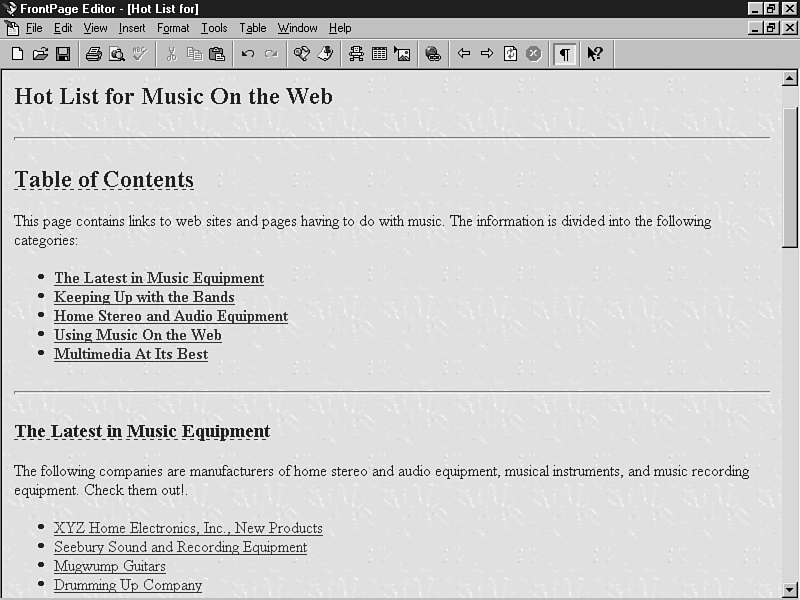Click the Undo arrow icon
The width and height of the screenshot is (800, 600).
pyautogui.click(x=248, y=54)
